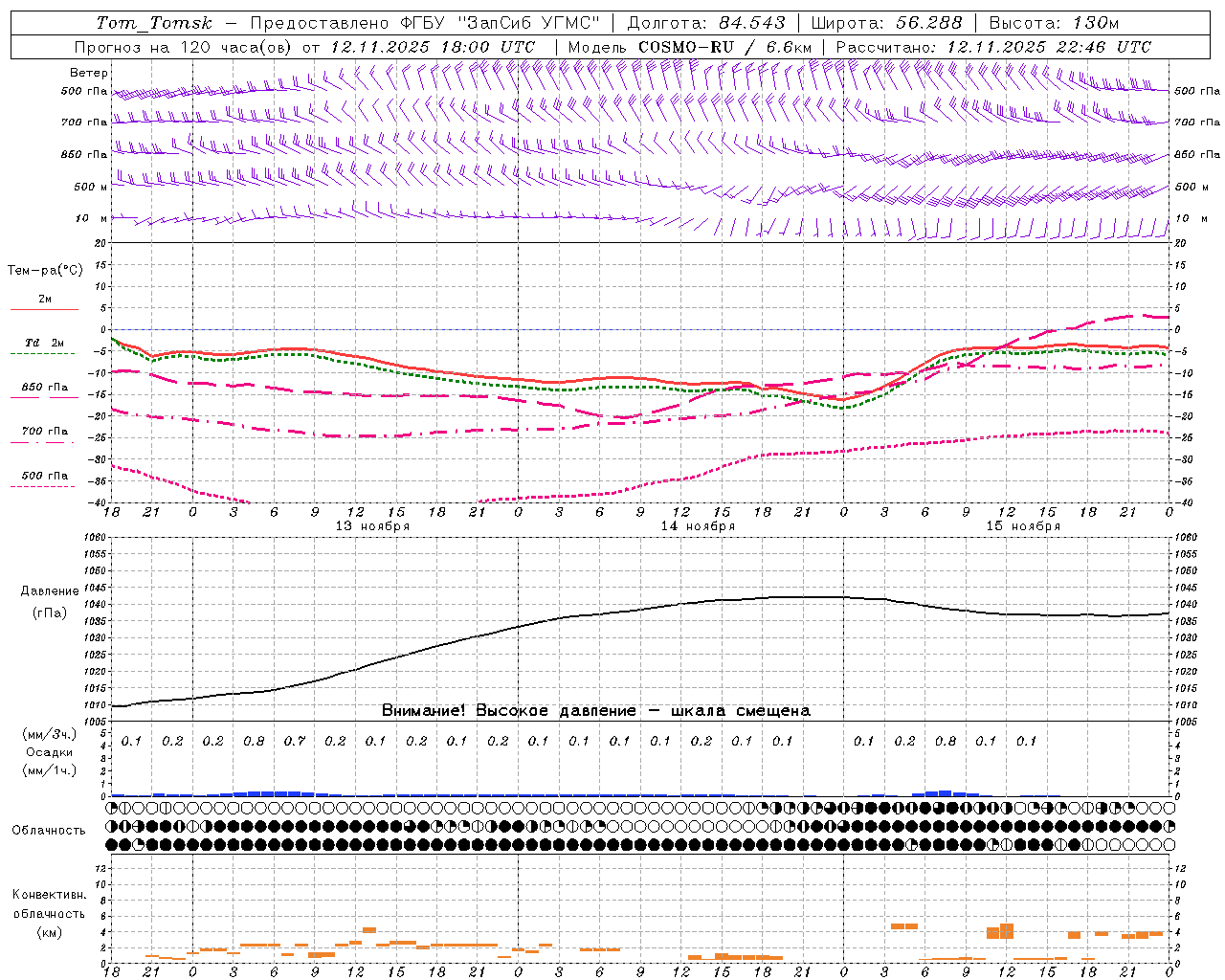Image resolution: width=1225 pixels, height=980 pixels.
Task: Click the date label 15 ноября
Action: pos(1023,526)
